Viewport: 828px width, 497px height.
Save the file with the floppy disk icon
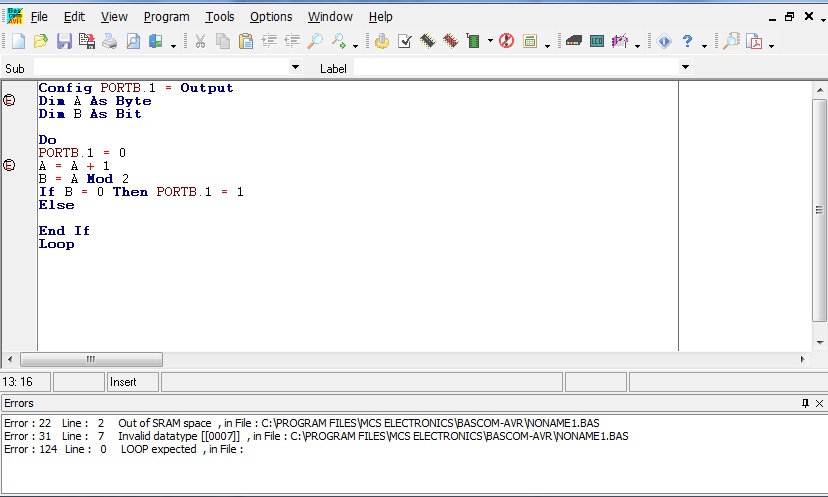click(64, 41)
